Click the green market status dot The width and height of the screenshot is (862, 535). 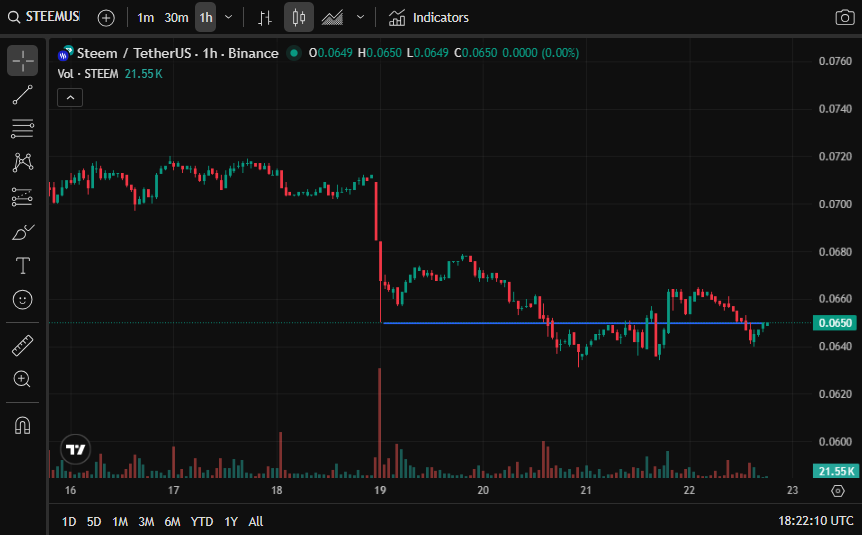pyautogui.click(x=294, y=53)
